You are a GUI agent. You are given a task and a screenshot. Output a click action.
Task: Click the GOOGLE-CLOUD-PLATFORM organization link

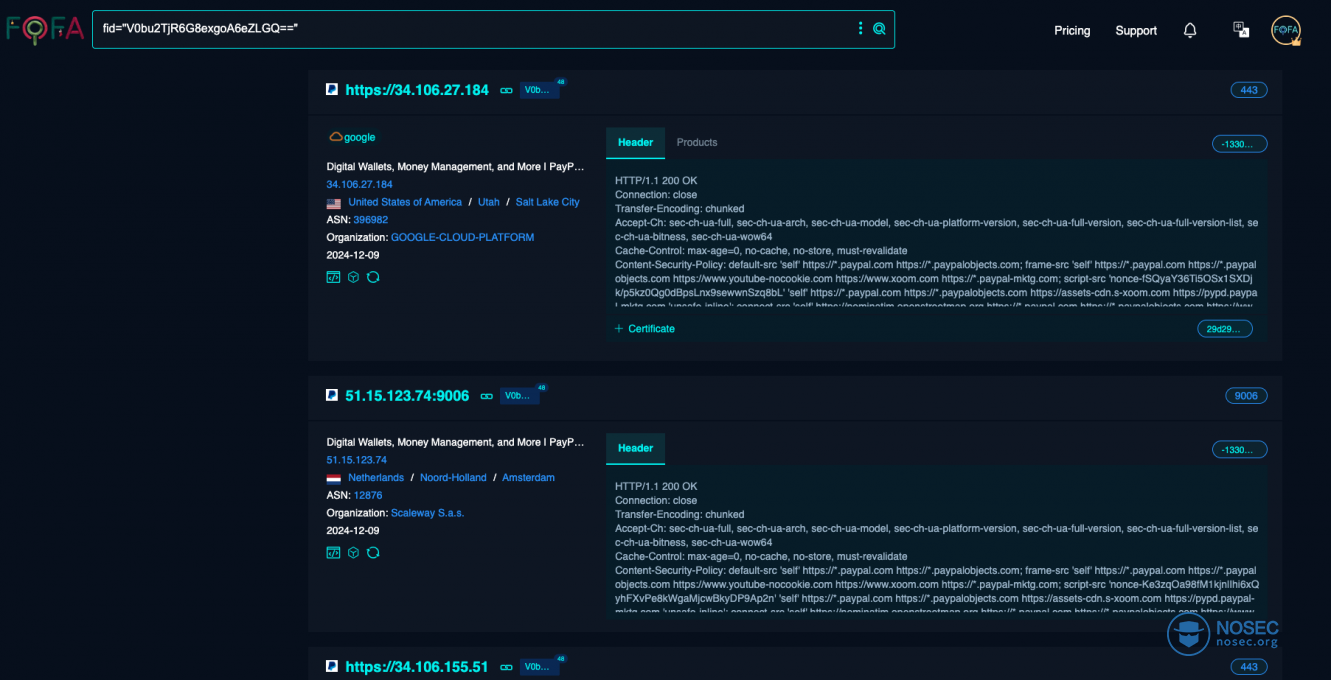click(x=462, y=237)
